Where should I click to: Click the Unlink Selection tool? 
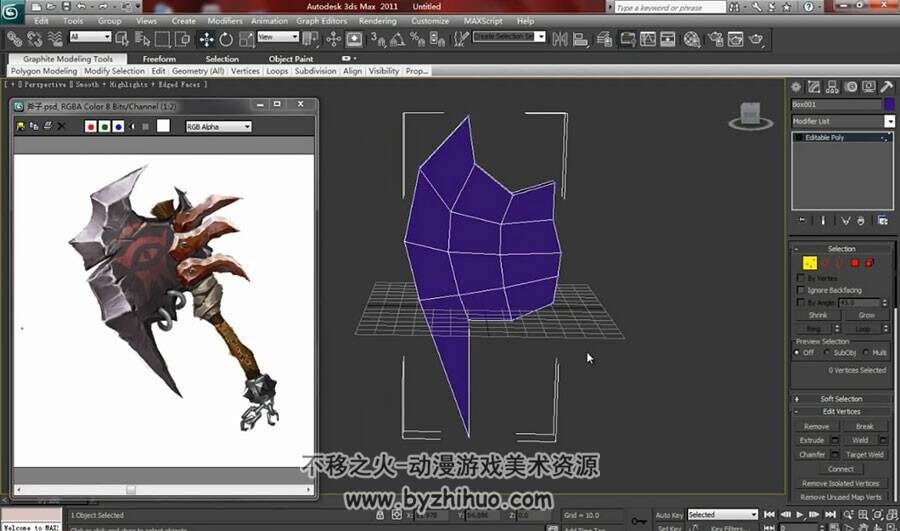pyautogui.click(x=34, y=39)
